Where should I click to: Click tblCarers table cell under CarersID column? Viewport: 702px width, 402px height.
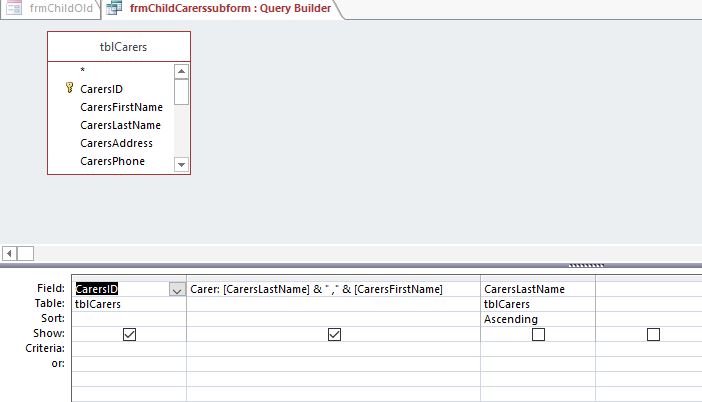tap(129, 304)
